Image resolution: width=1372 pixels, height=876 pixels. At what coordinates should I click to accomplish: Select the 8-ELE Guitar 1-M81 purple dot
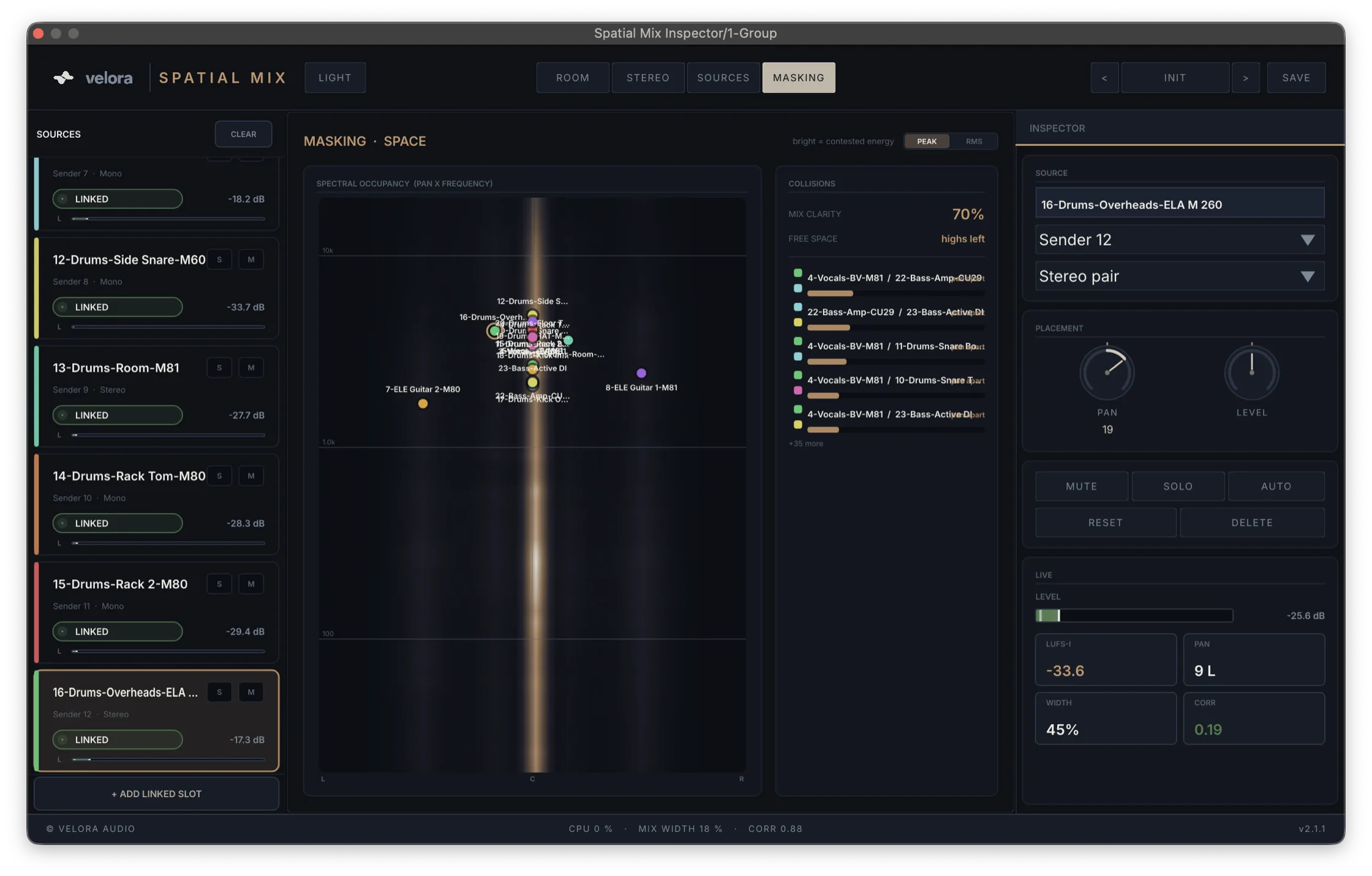tap(641, 373)
